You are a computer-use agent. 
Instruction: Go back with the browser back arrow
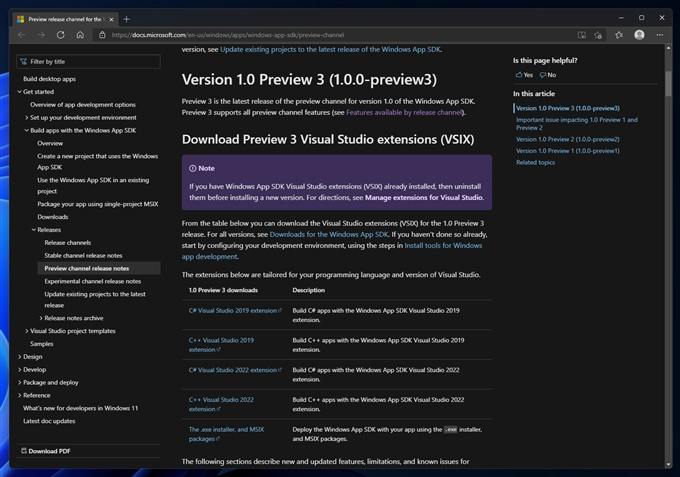point(21,35)
